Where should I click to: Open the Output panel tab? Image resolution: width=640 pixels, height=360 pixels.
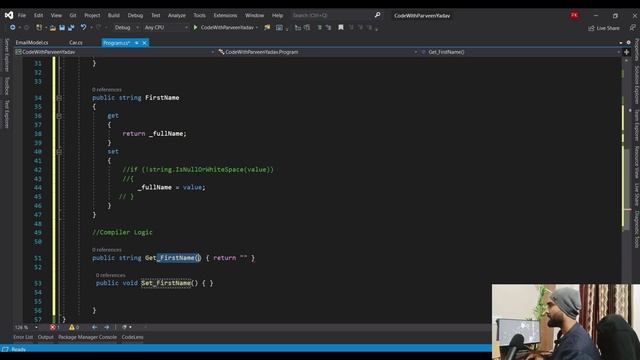coord(46,337)
